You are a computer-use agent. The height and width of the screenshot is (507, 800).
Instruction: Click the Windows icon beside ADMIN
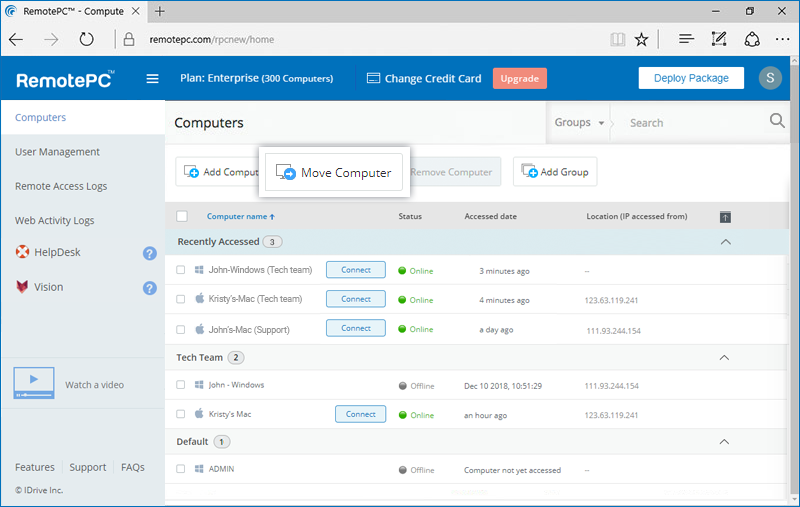point(199,469)
